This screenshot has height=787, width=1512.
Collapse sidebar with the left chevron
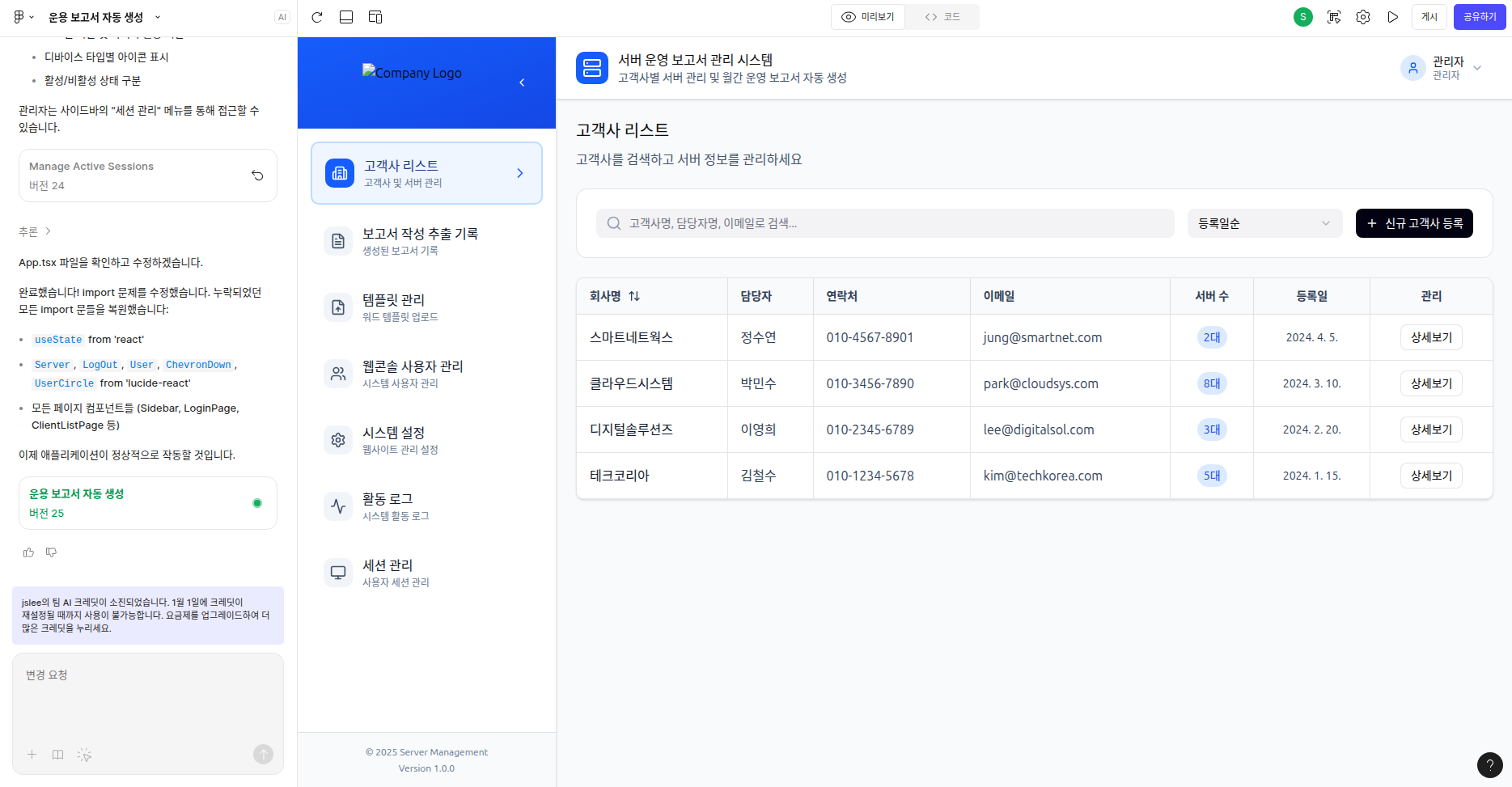click(x=522, y=83)
